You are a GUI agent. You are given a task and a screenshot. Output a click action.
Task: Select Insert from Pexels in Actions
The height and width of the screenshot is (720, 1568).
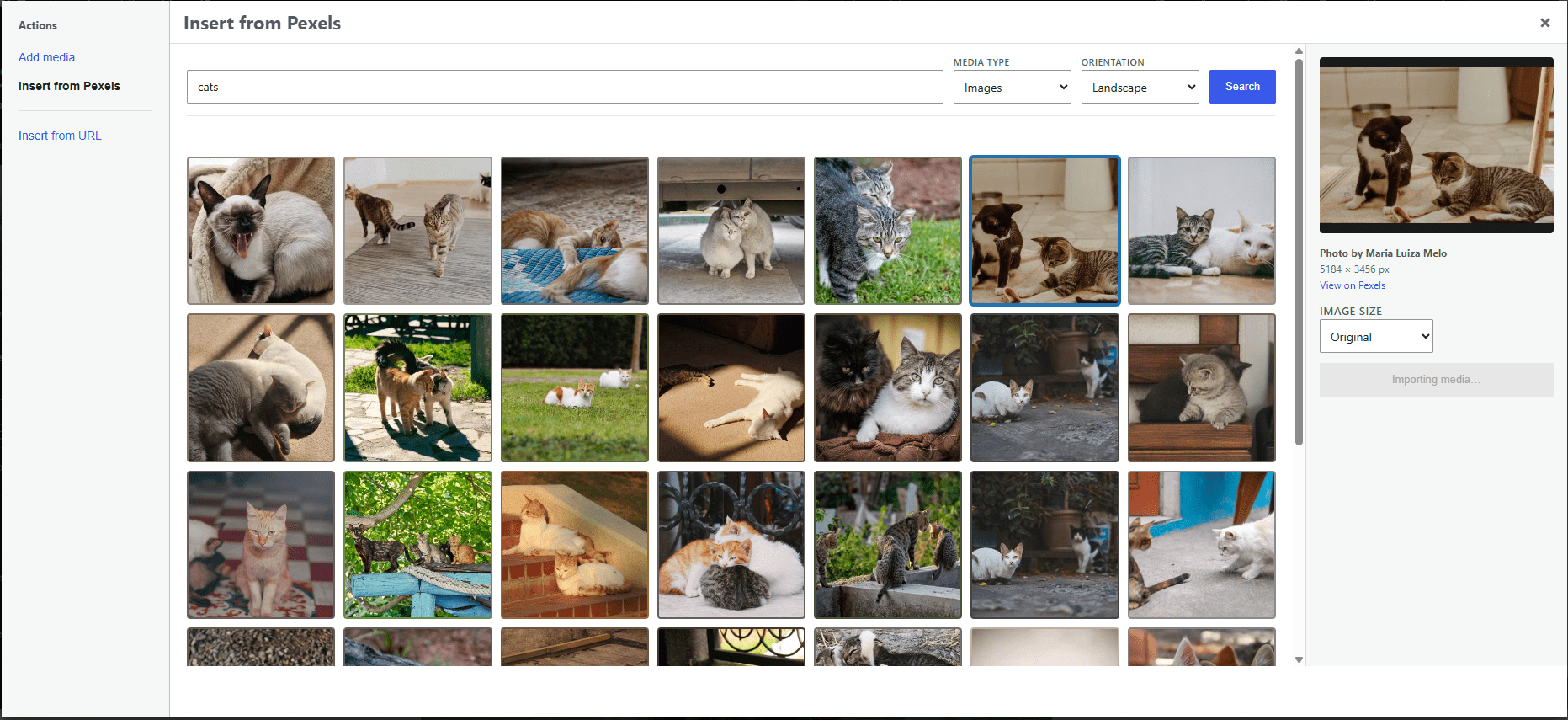click(x=69, y=86)
